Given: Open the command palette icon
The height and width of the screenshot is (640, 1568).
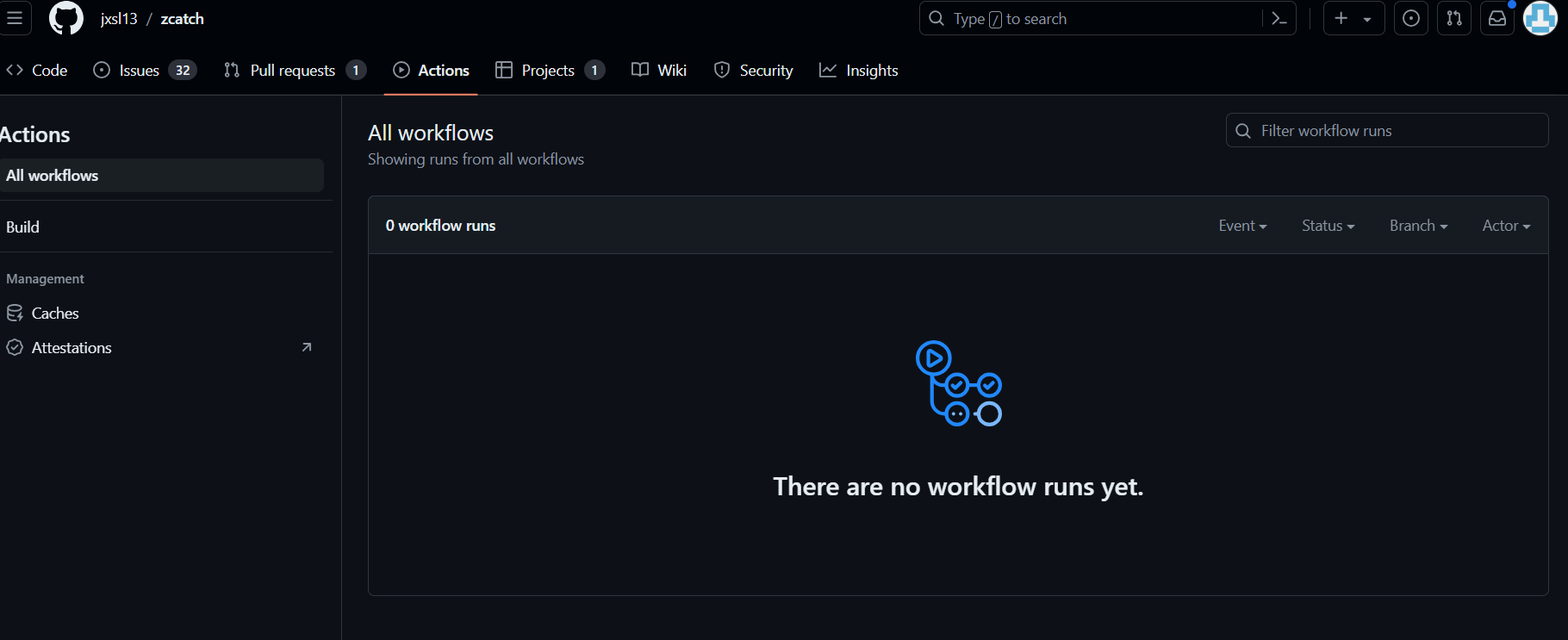Looking at the screenshot, I should click(x=1279, y=19).
